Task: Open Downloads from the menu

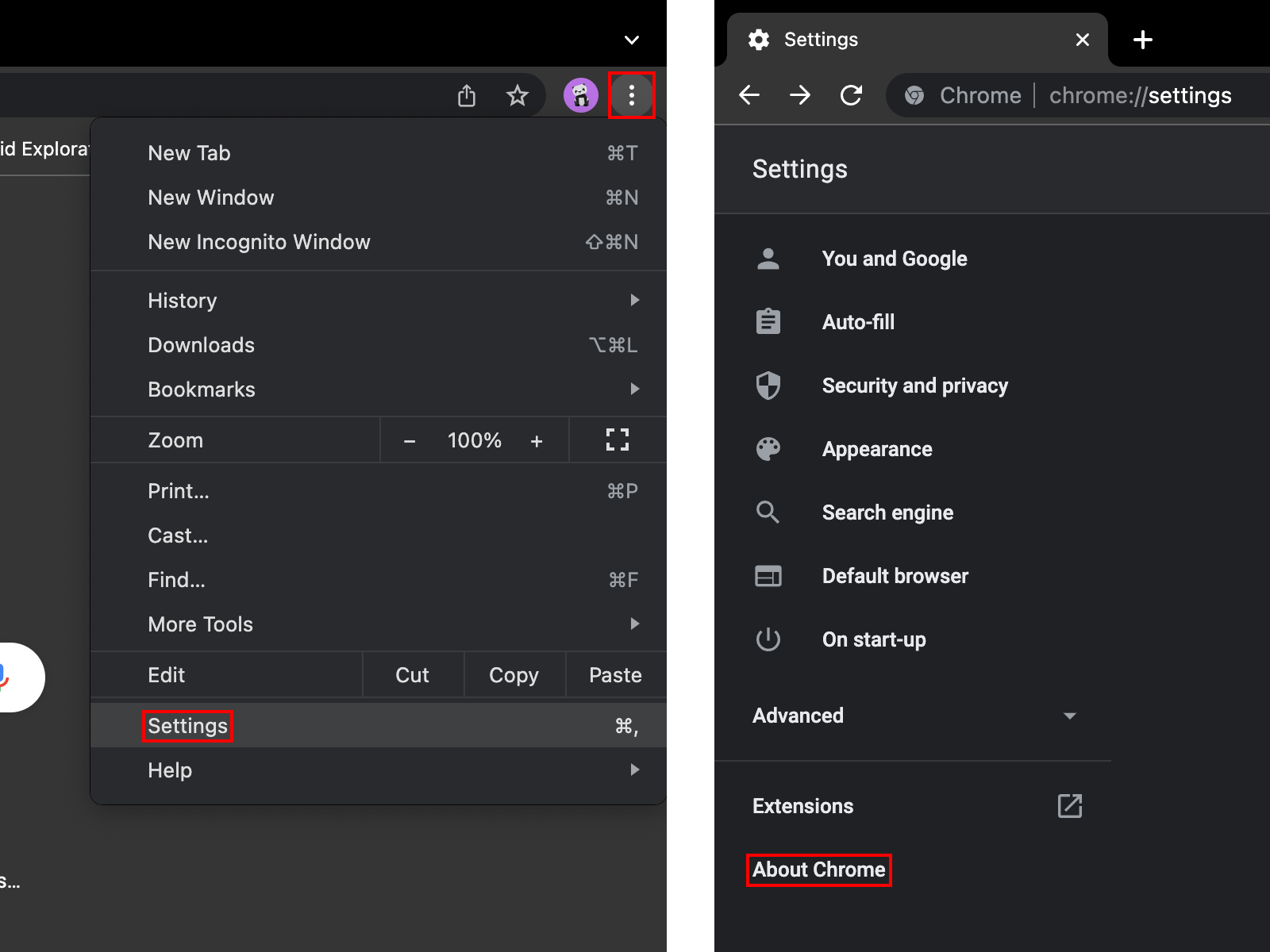Action: (x=379, y=345)
